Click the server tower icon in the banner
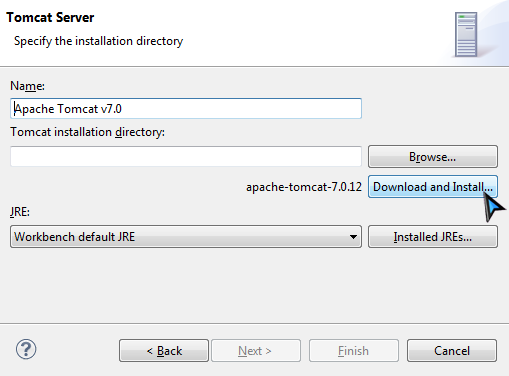The width and height of the screenshot is (509, 376). [x=466, y=34]
